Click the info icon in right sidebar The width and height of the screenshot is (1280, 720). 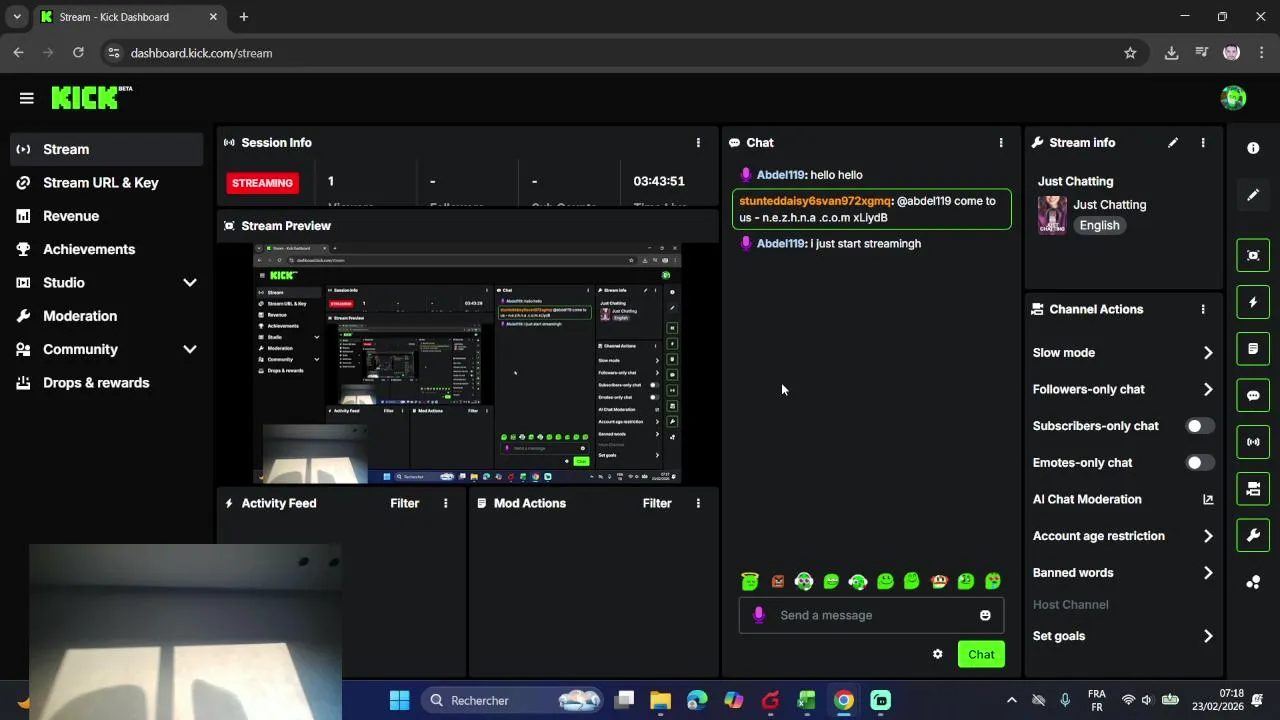point(1253,148)
